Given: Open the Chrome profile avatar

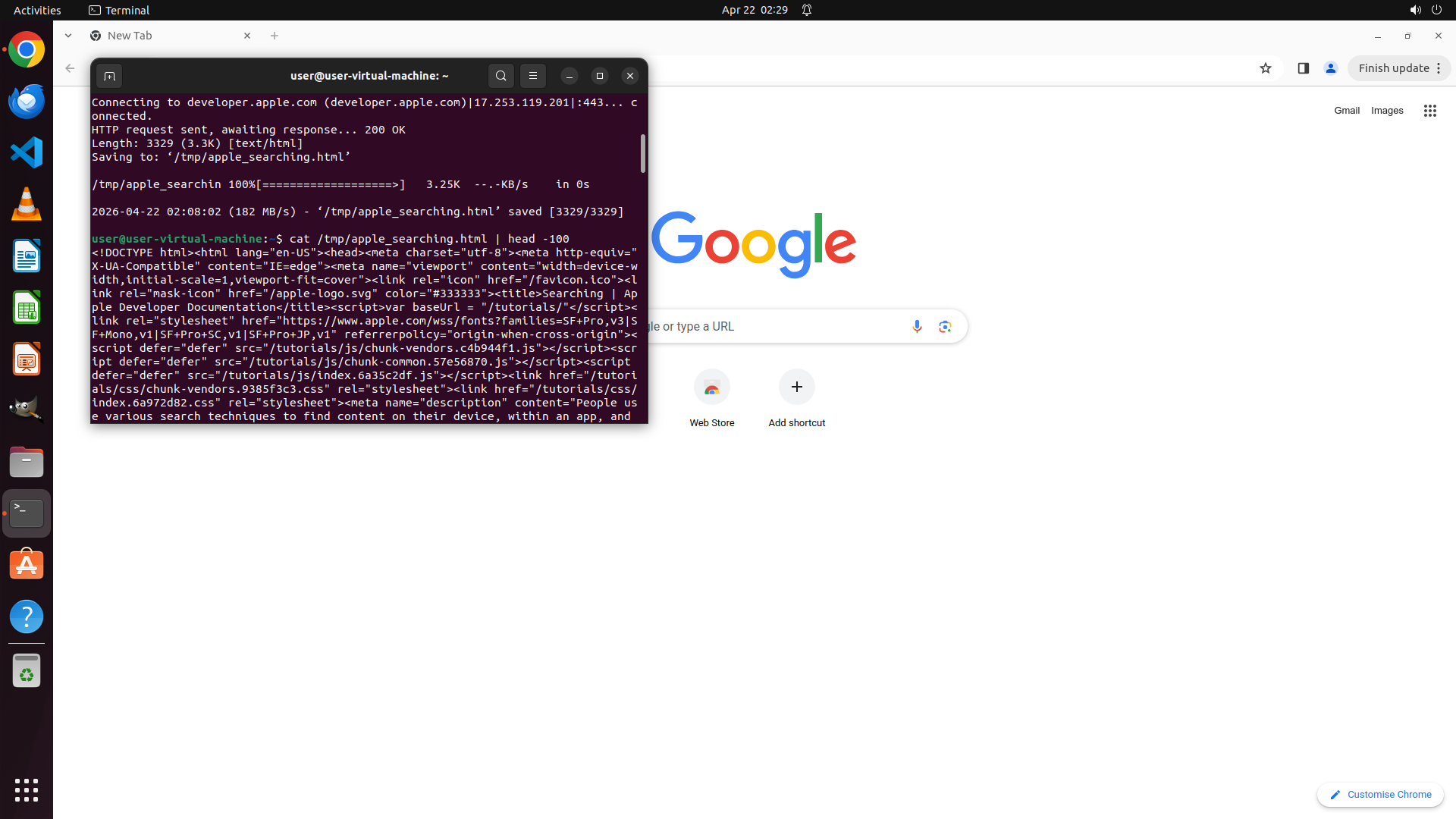Looking at the screenshot, I should click(x=1330, y=68).
